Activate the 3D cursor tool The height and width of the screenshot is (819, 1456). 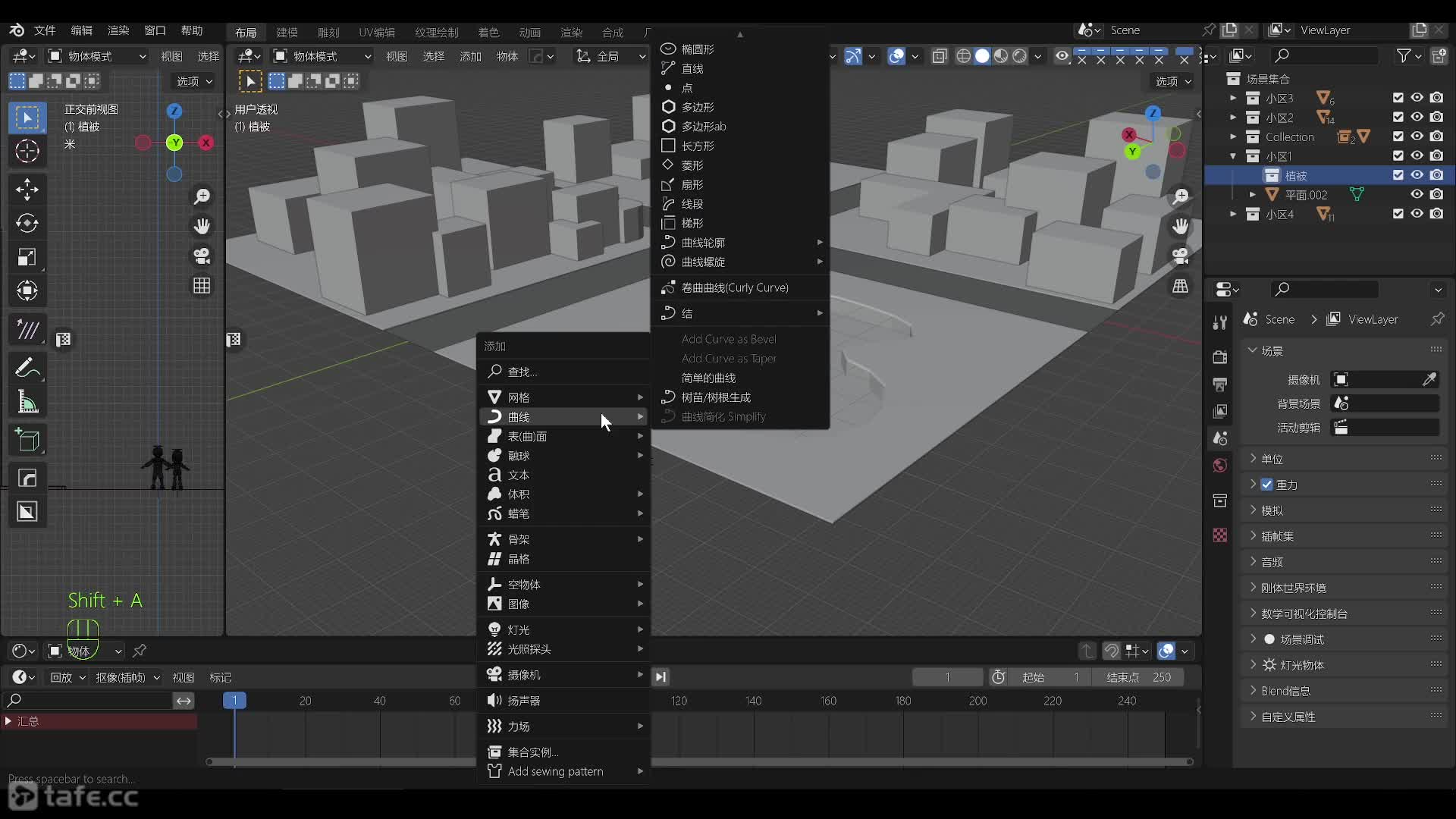pos(27,152)
